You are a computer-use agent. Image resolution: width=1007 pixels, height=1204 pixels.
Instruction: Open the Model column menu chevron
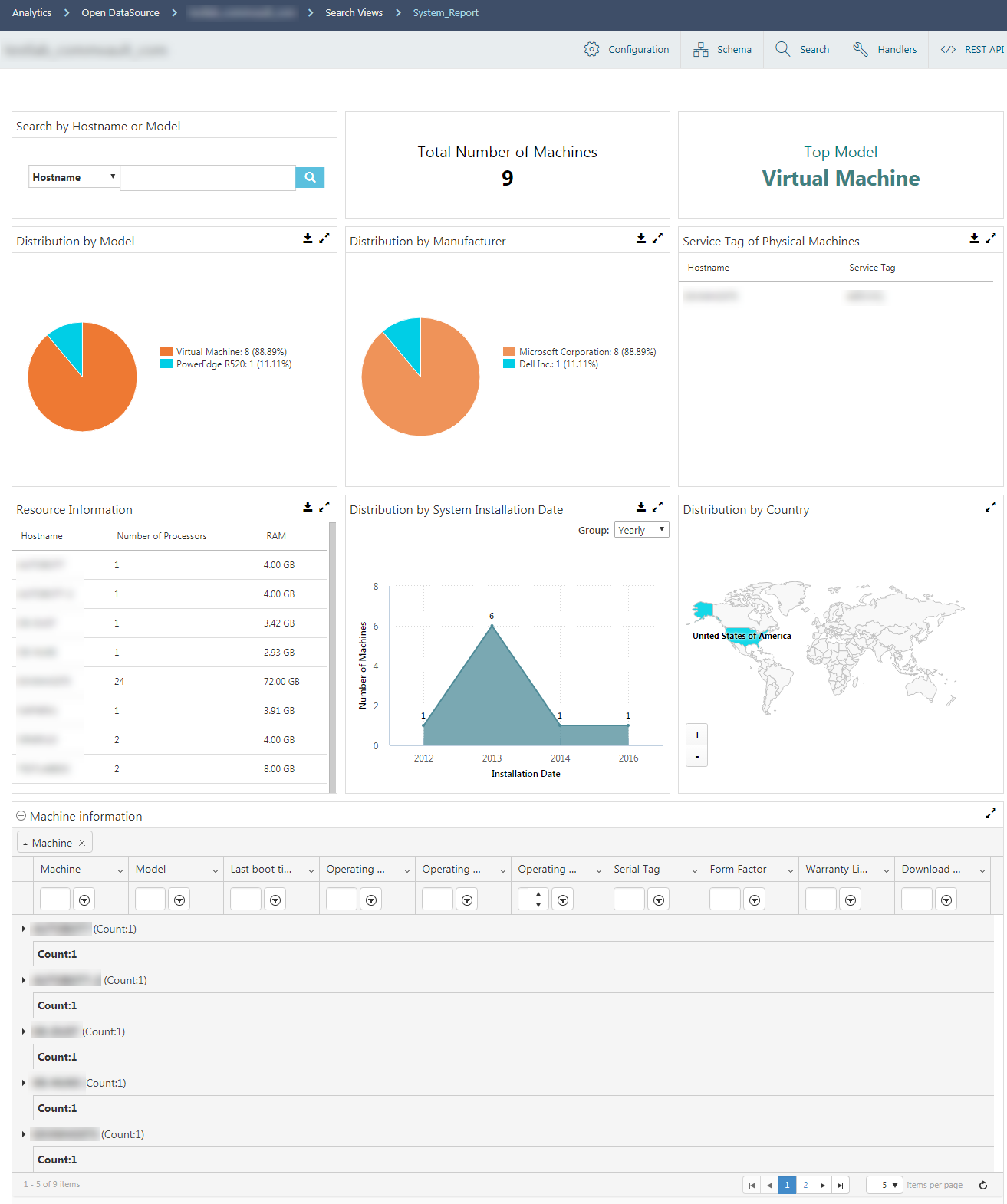point(216,870)
